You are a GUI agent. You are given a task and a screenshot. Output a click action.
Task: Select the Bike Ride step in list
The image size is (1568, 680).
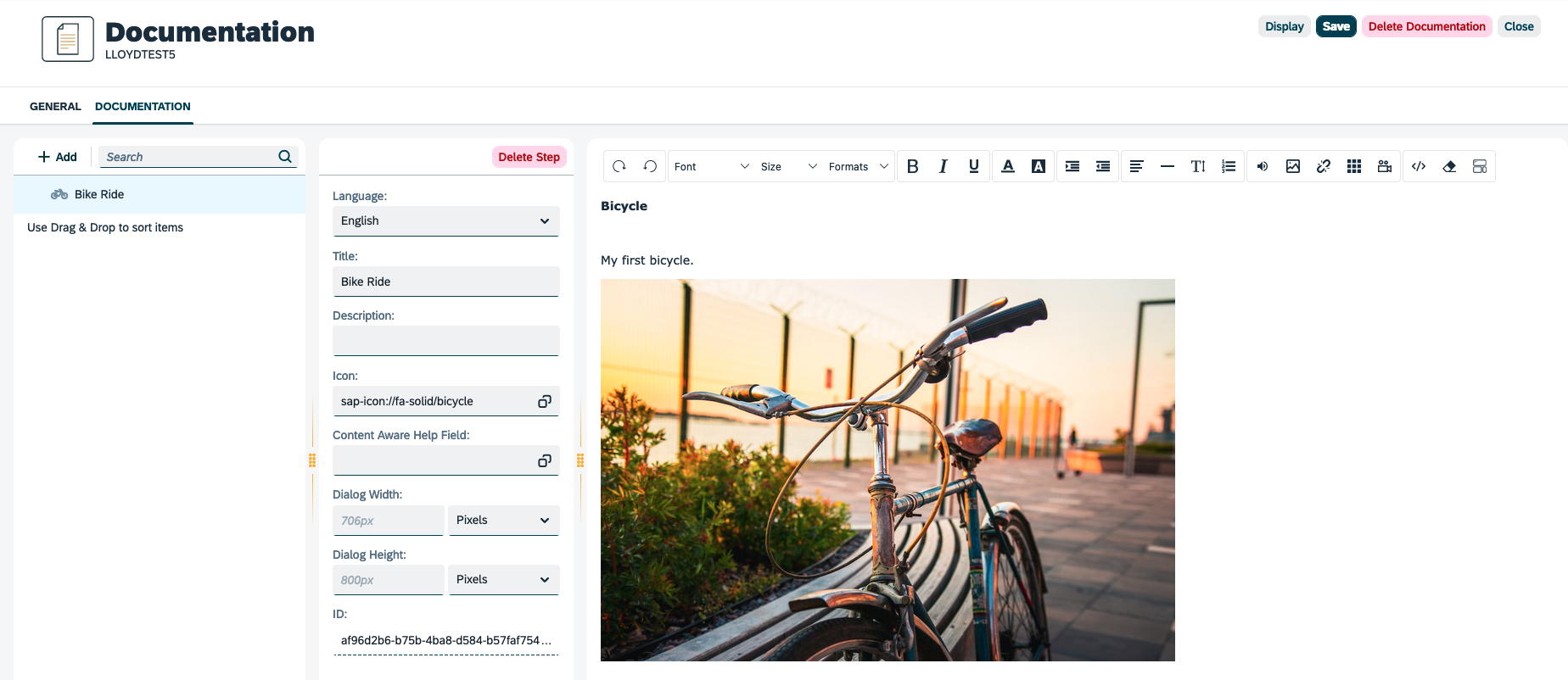[160, 194]
